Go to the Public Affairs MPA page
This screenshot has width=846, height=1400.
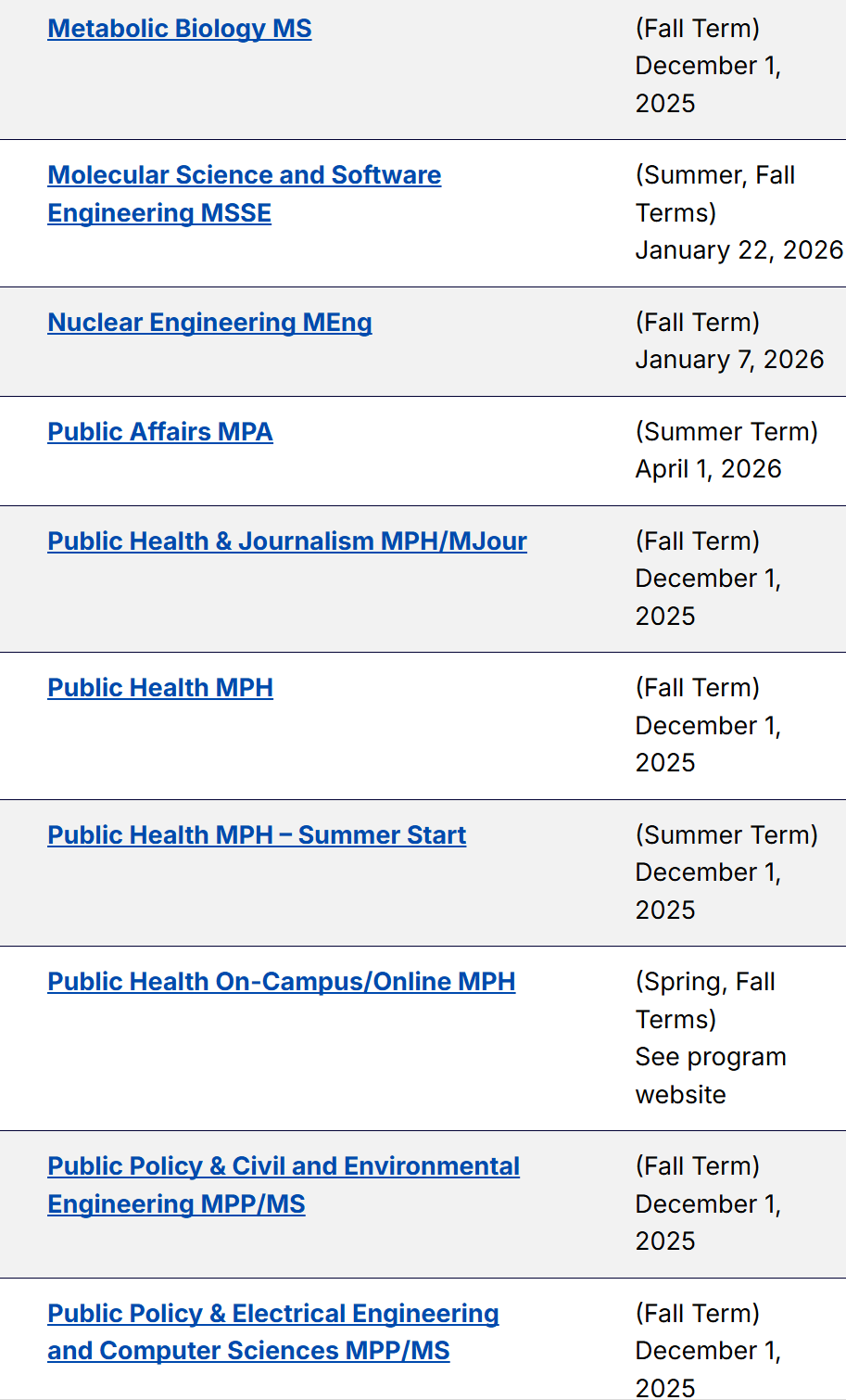[x=160, y=432]
